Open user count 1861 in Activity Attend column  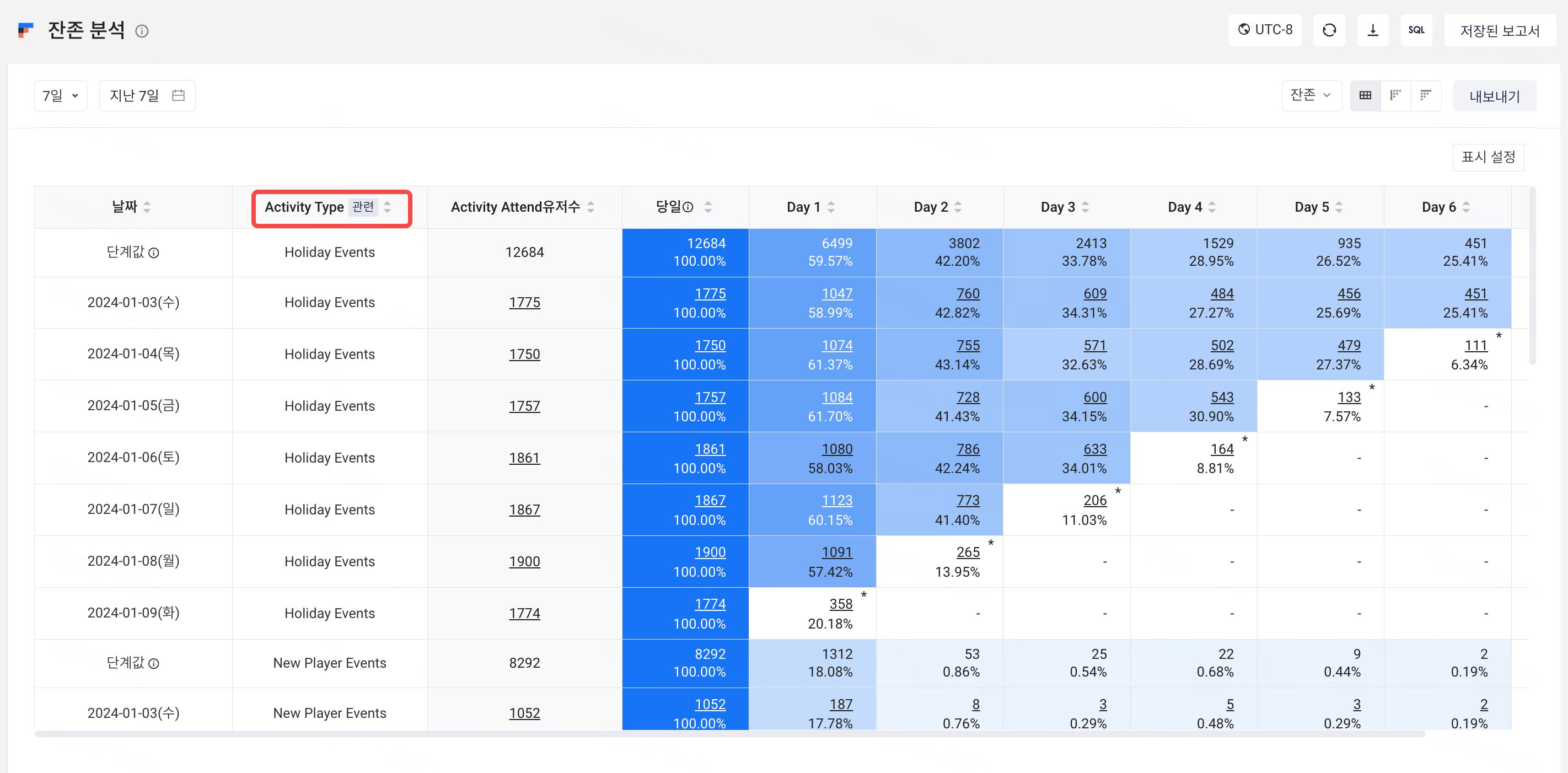[524, 458]
